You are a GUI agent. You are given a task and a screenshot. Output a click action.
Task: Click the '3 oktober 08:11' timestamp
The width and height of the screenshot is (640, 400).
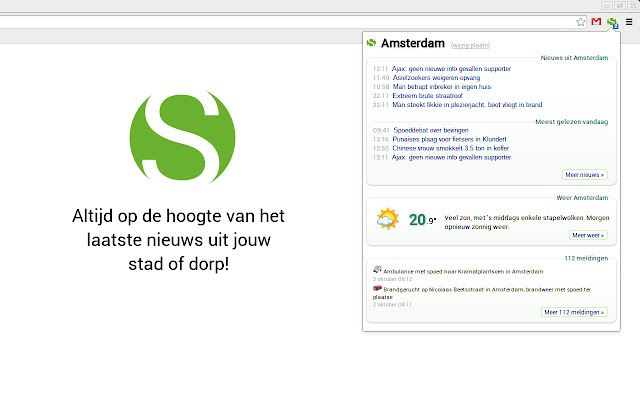point(392,304)
